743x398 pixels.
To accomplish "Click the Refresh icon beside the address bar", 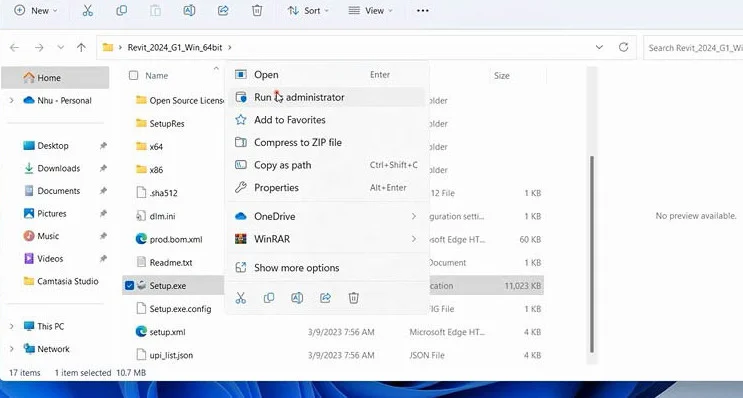I will coord(624,47).
